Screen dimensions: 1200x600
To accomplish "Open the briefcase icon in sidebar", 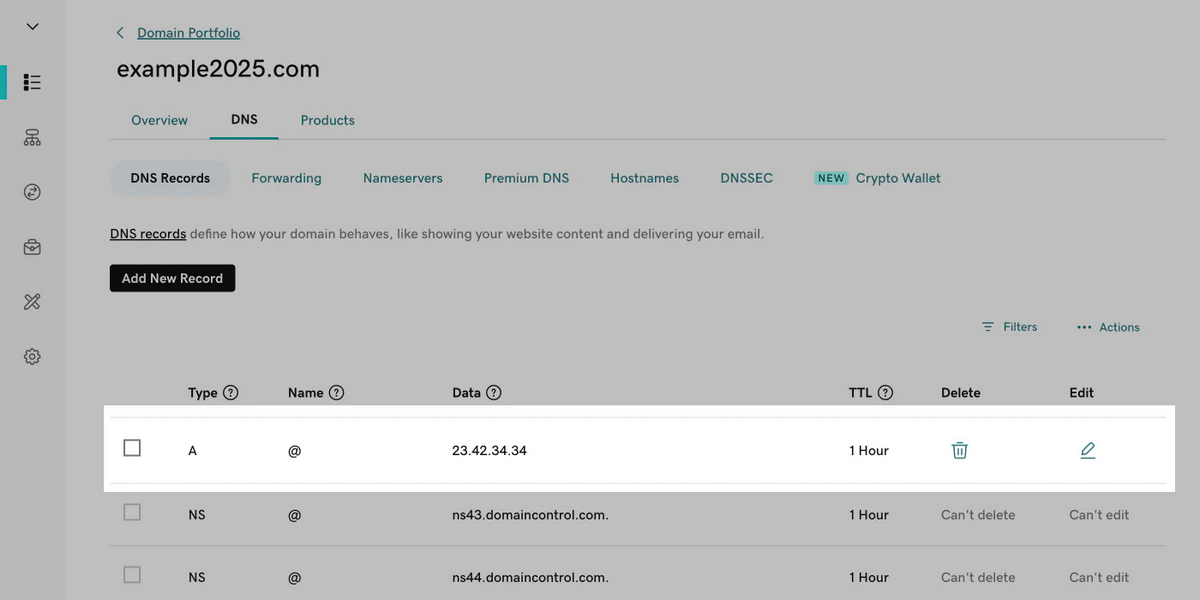I will pyautogui.click(x=32, y=247).
